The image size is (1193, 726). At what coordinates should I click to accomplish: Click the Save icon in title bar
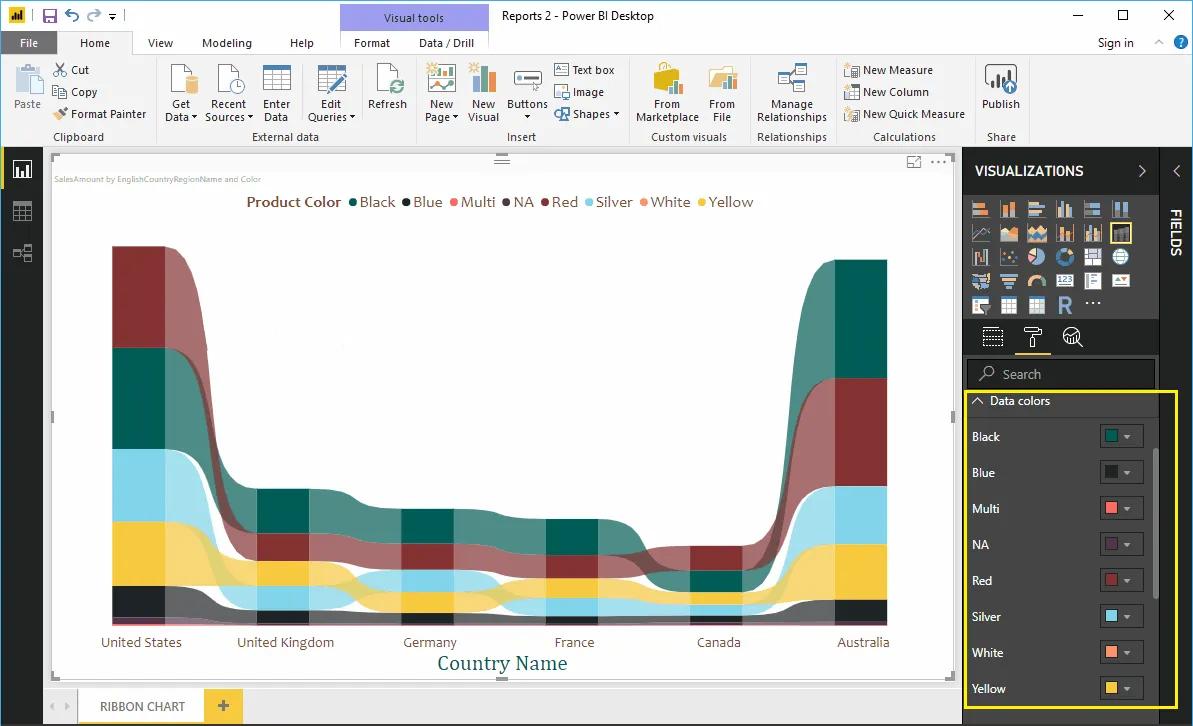point(49,16)
